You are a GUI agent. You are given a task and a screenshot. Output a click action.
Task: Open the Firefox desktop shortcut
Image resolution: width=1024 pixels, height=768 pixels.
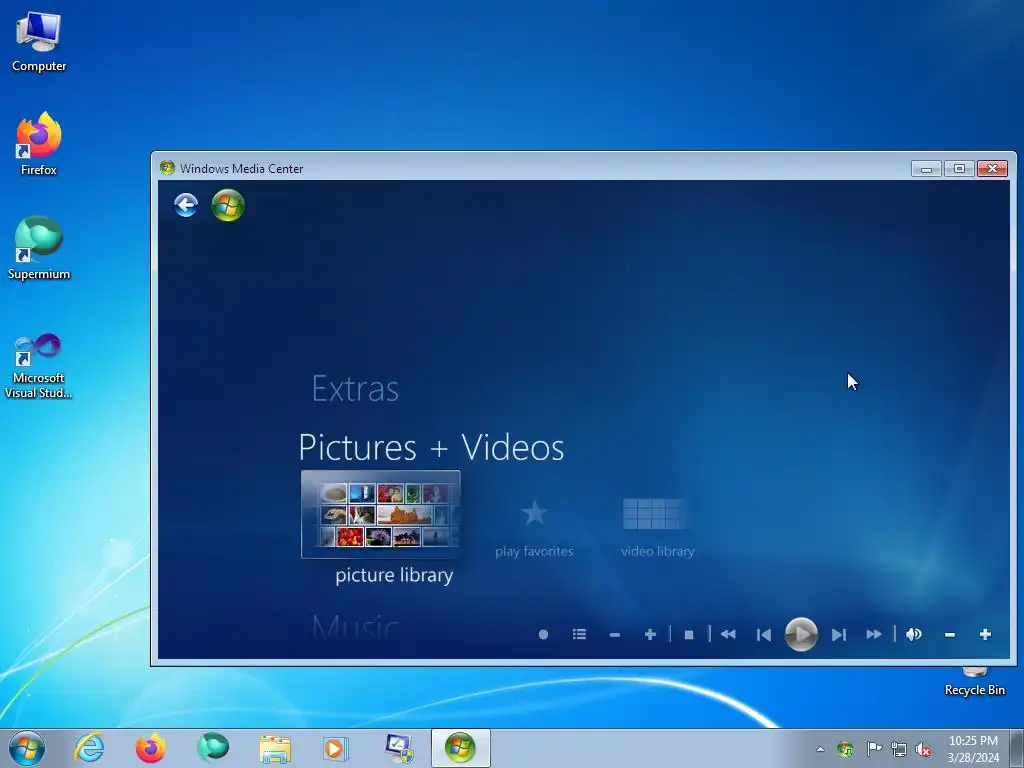[x=39, y=144]
